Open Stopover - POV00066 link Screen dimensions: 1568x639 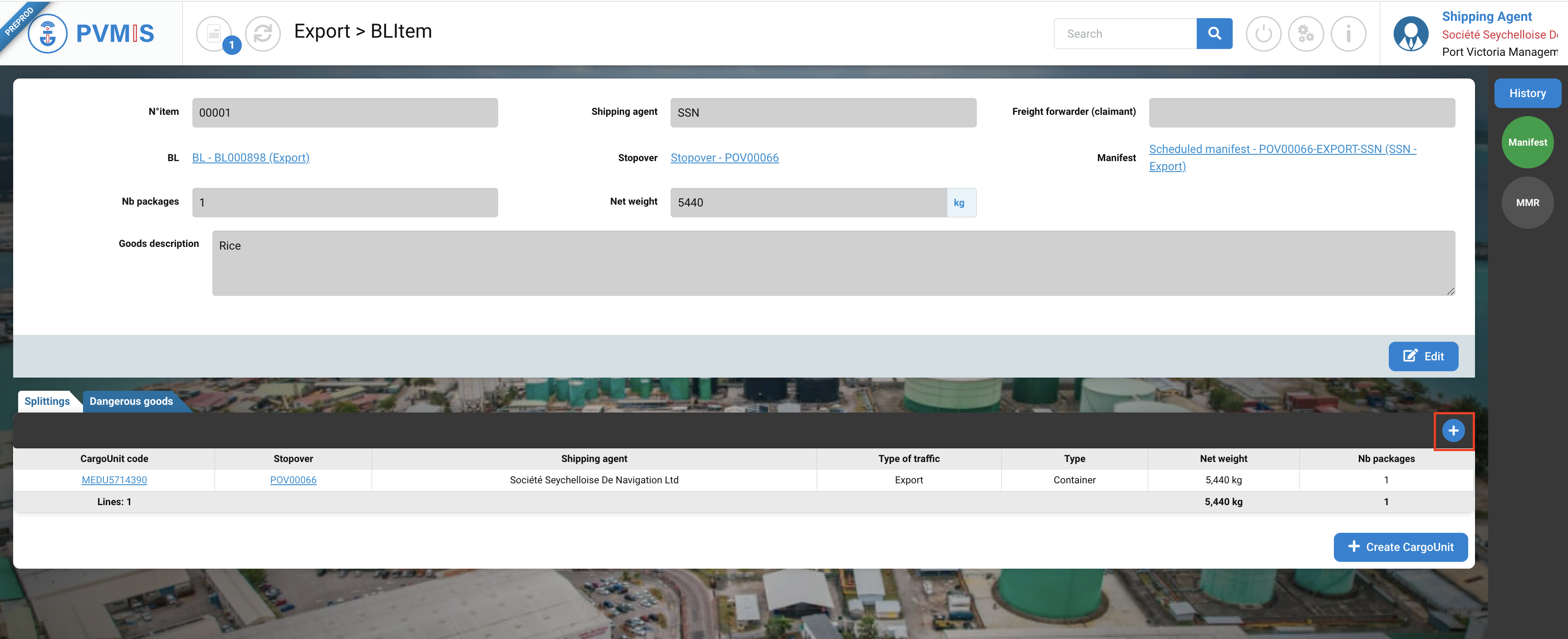[x=725, y=158]
